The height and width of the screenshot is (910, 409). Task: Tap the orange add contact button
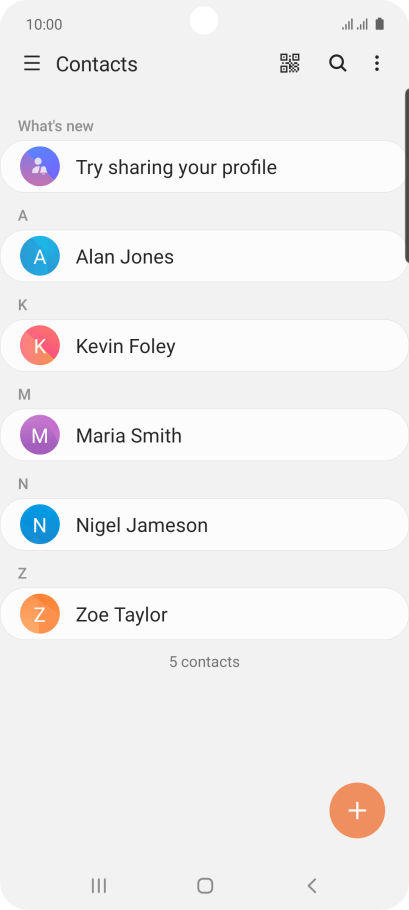coord(357,810)
